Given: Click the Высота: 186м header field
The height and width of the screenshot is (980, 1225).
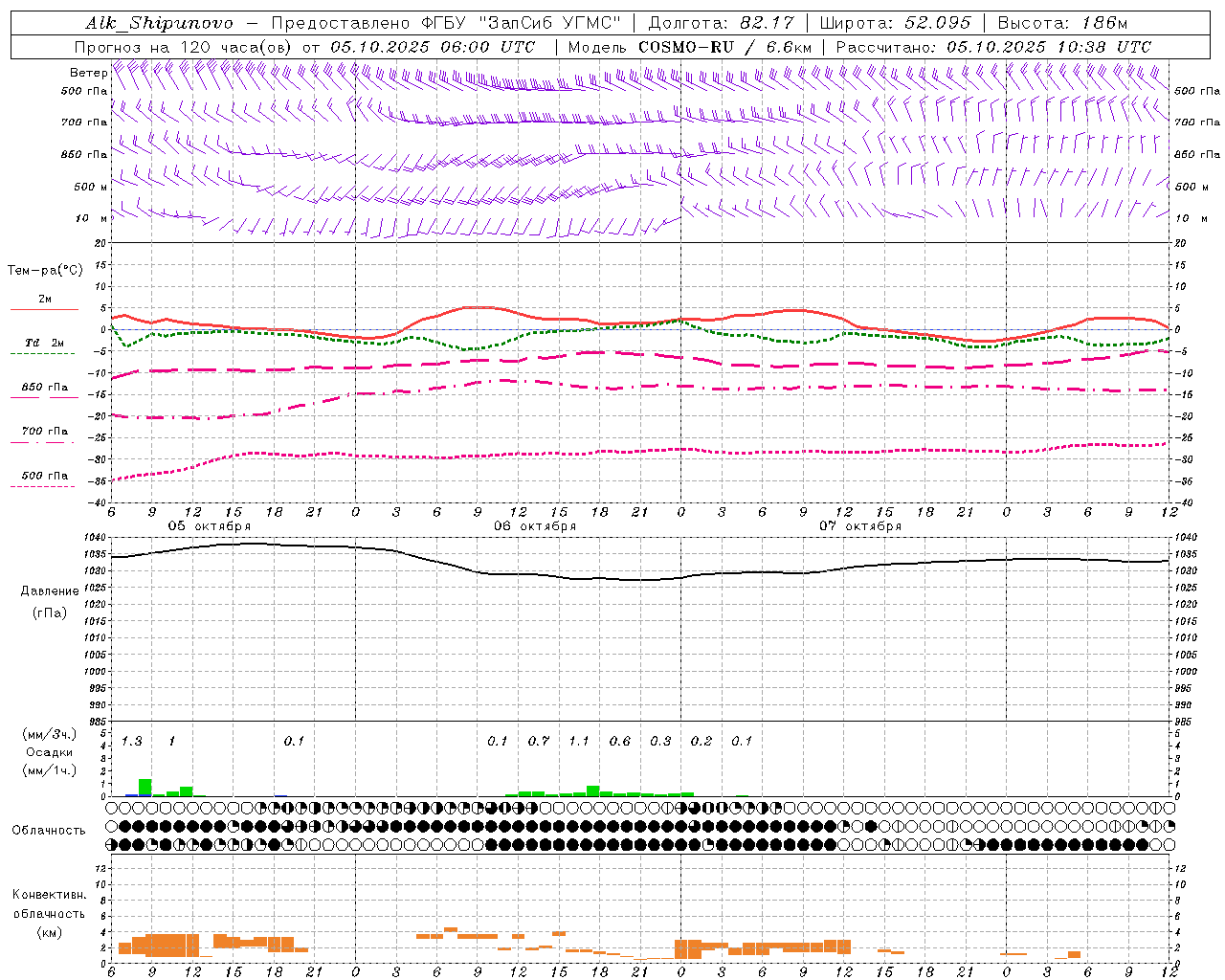Looking at the screenshot, I should pos(1063,23).
